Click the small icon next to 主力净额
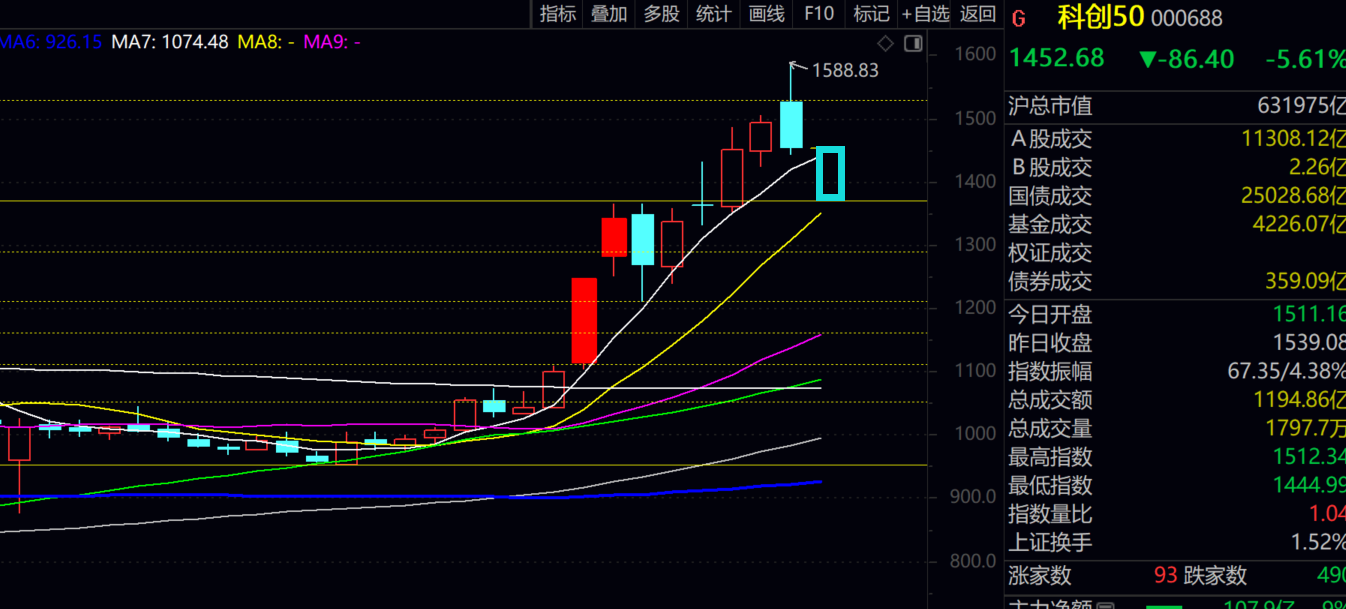This screenshot has height=609, width=1346. 1105,604
